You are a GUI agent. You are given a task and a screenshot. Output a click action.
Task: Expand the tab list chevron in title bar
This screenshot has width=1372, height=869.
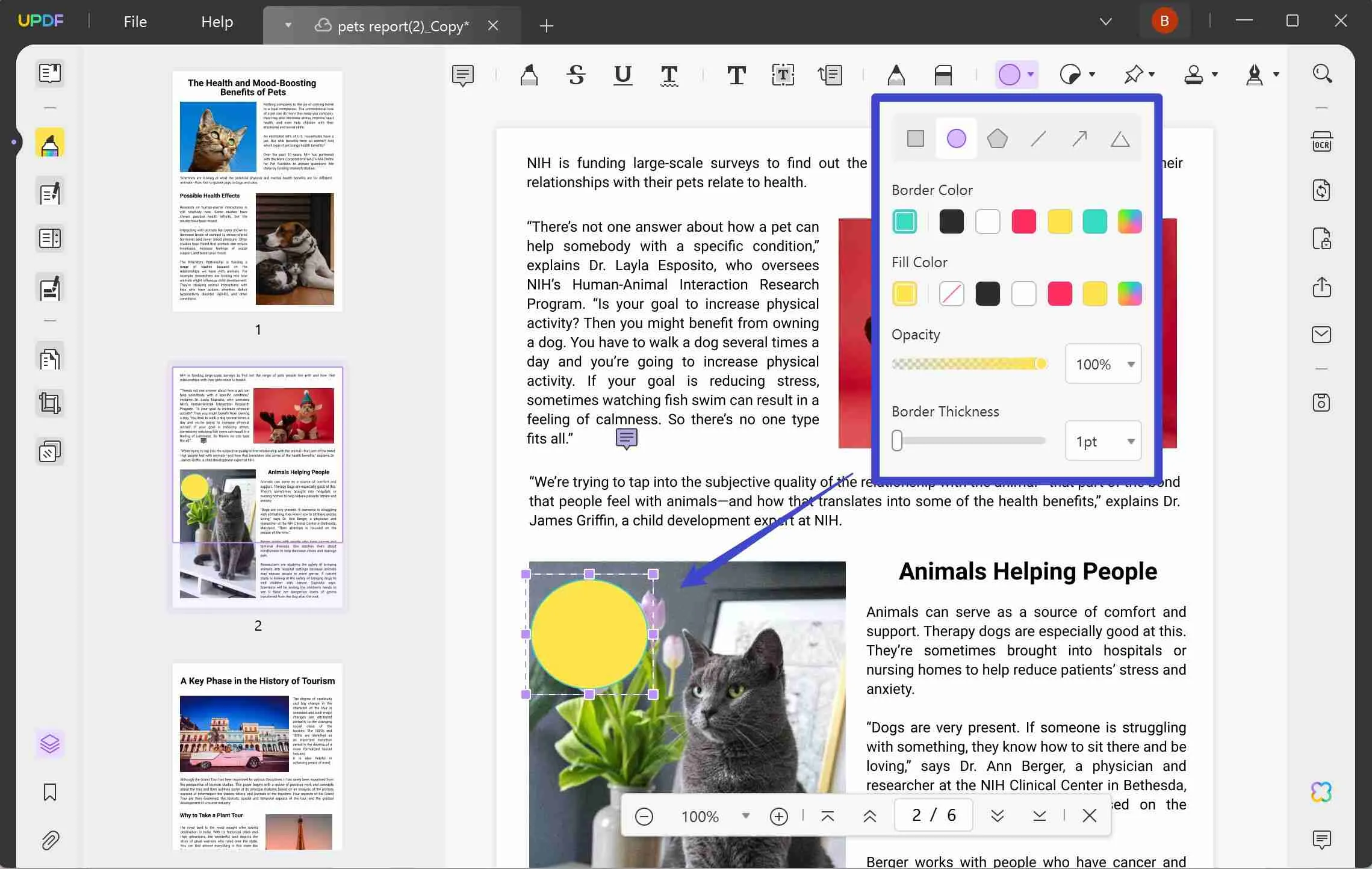coord(1106,22)
